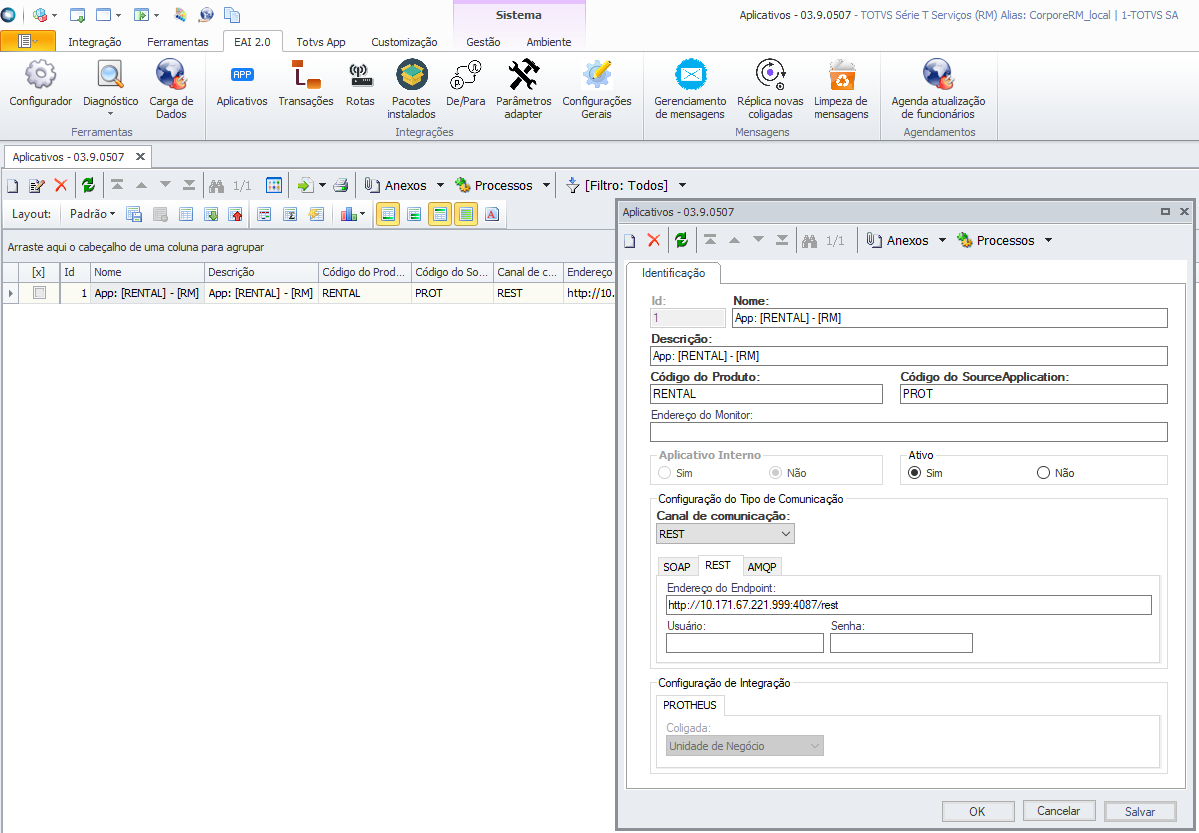Select Aplicativo Interno Não radio
Screen dimensions: 1199x833
(775, 473)
